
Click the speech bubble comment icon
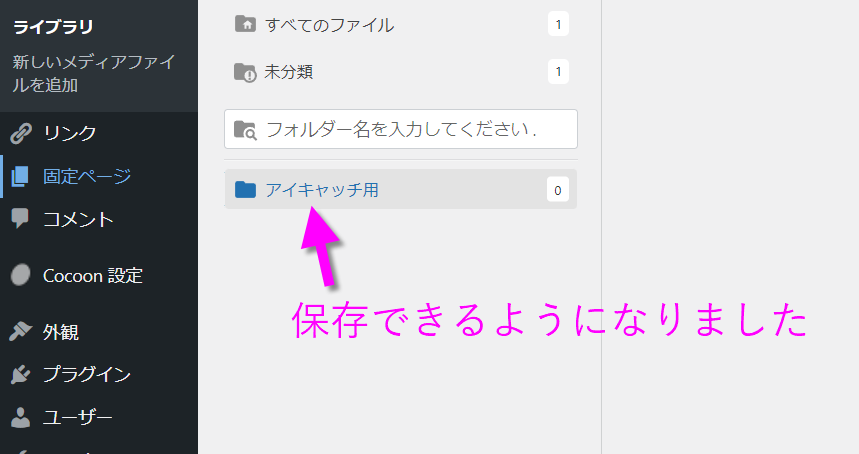tap(20, 218)
